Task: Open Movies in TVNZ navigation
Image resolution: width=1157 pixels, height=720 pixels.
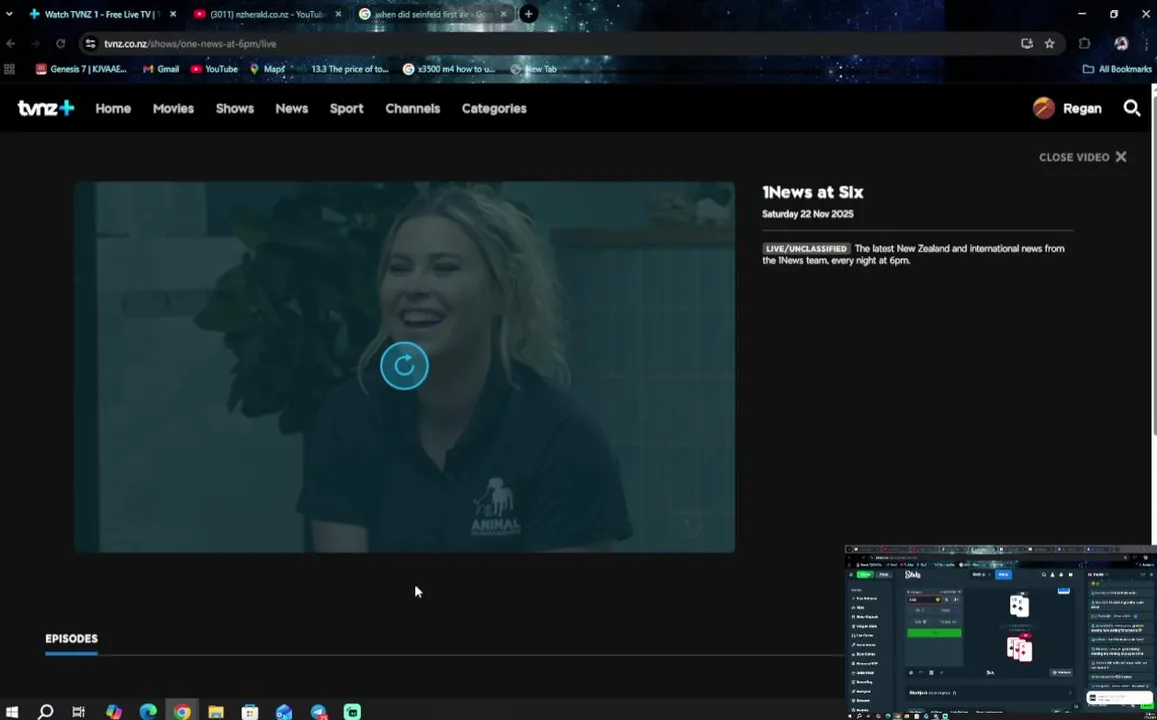Action: click(x=173, y=108)
